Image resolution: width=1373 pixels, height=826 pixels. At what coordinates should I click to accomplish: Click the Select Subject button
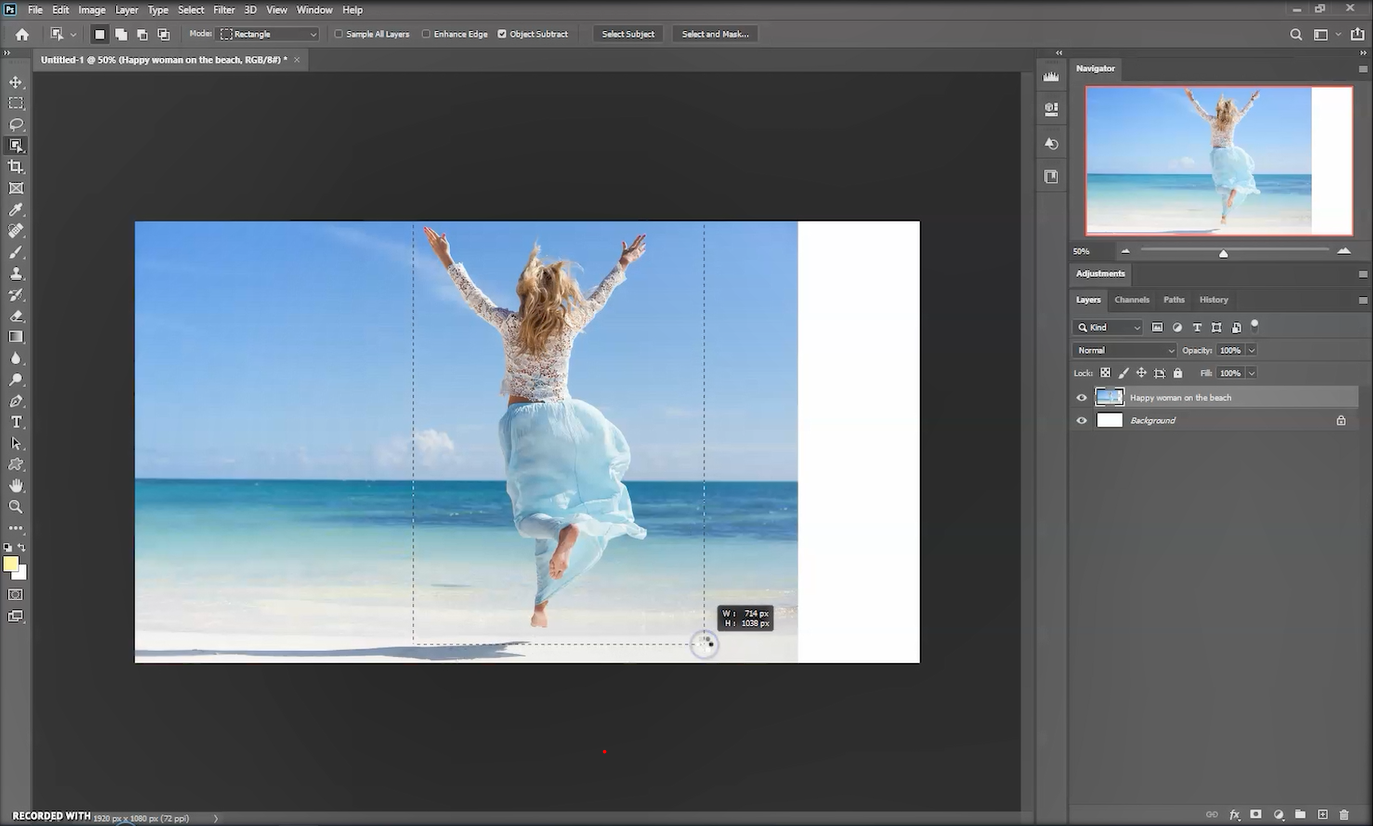click(628, 34)
